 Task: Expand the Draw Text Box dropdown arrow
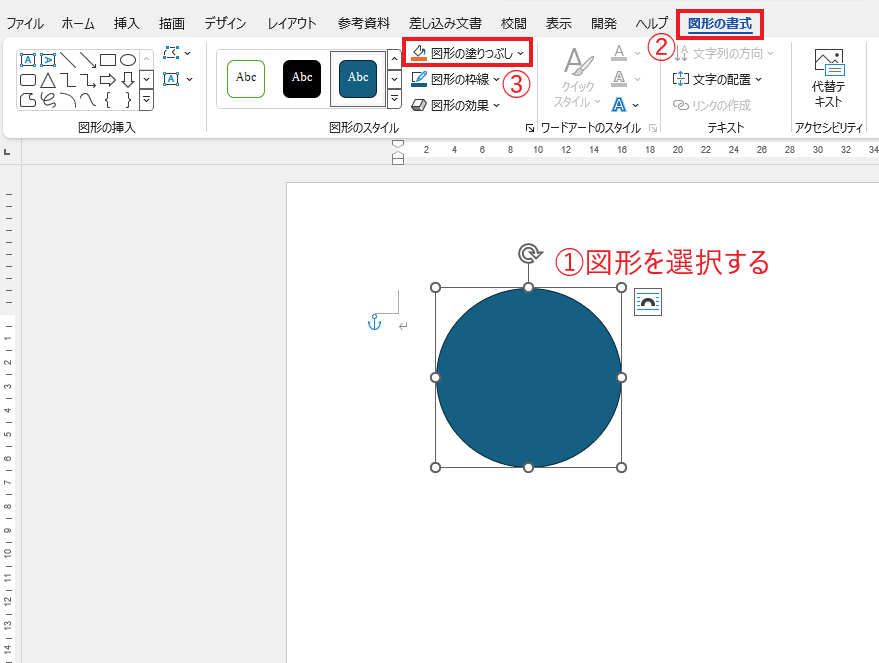[189, 79]
